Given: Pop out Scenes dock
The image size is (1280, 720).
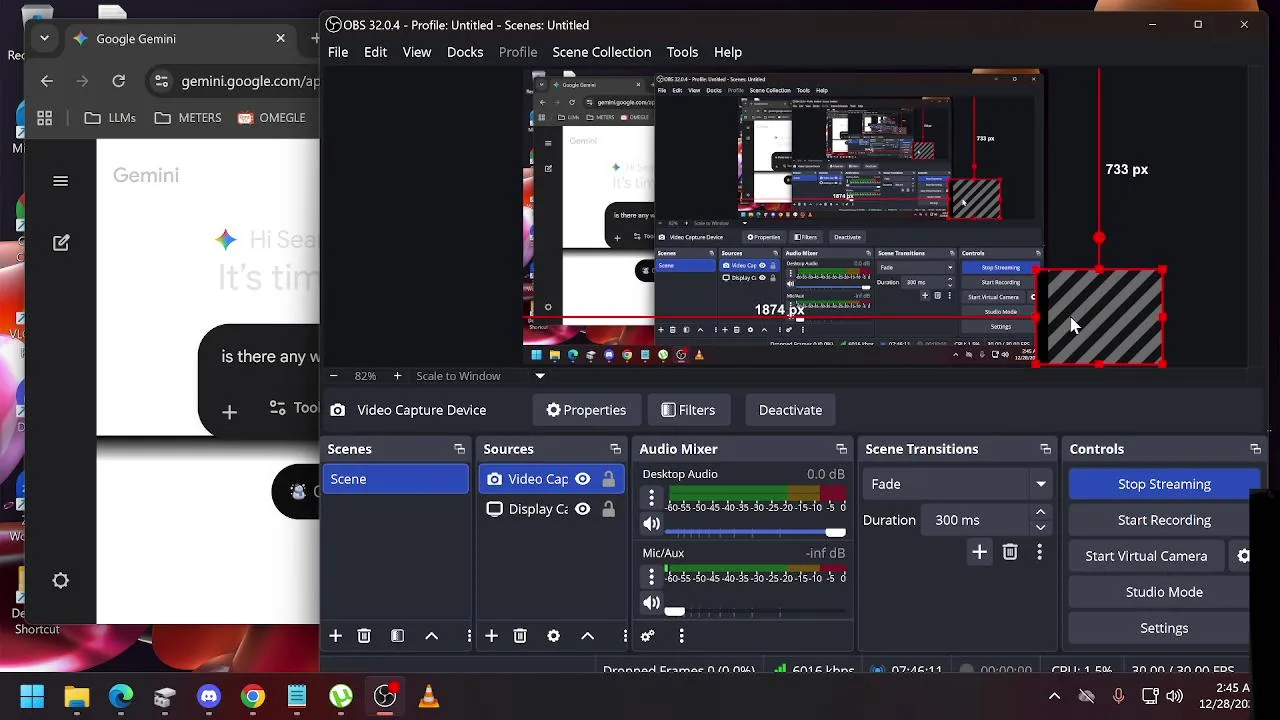Looking at the screenshot, I should click(459, 449).
